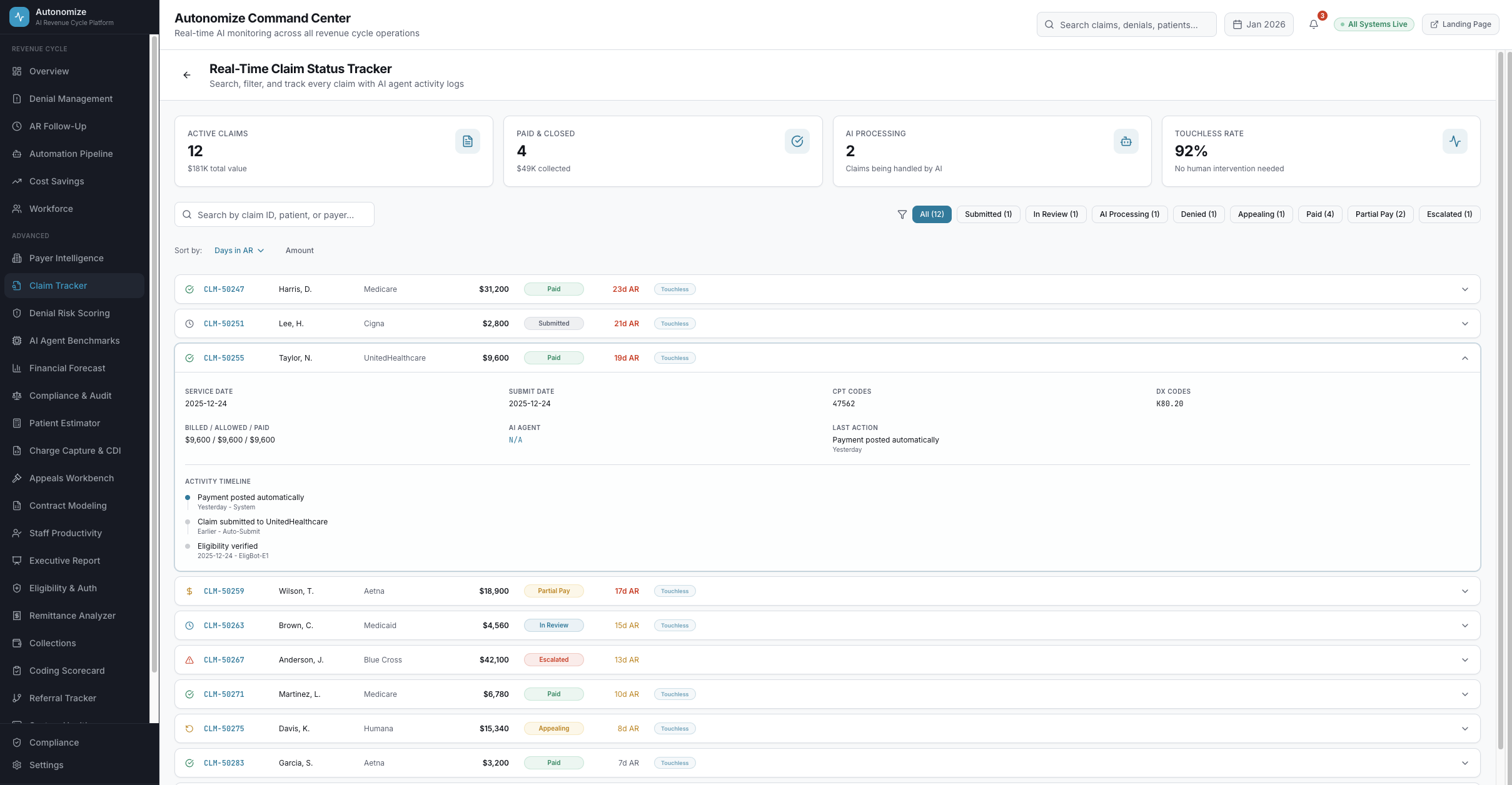Image resolution: width=1512 pixels, height=785 pixels.
Task: Open the notification bell with 3 alerts
Action: click(x=1314, y=24)
